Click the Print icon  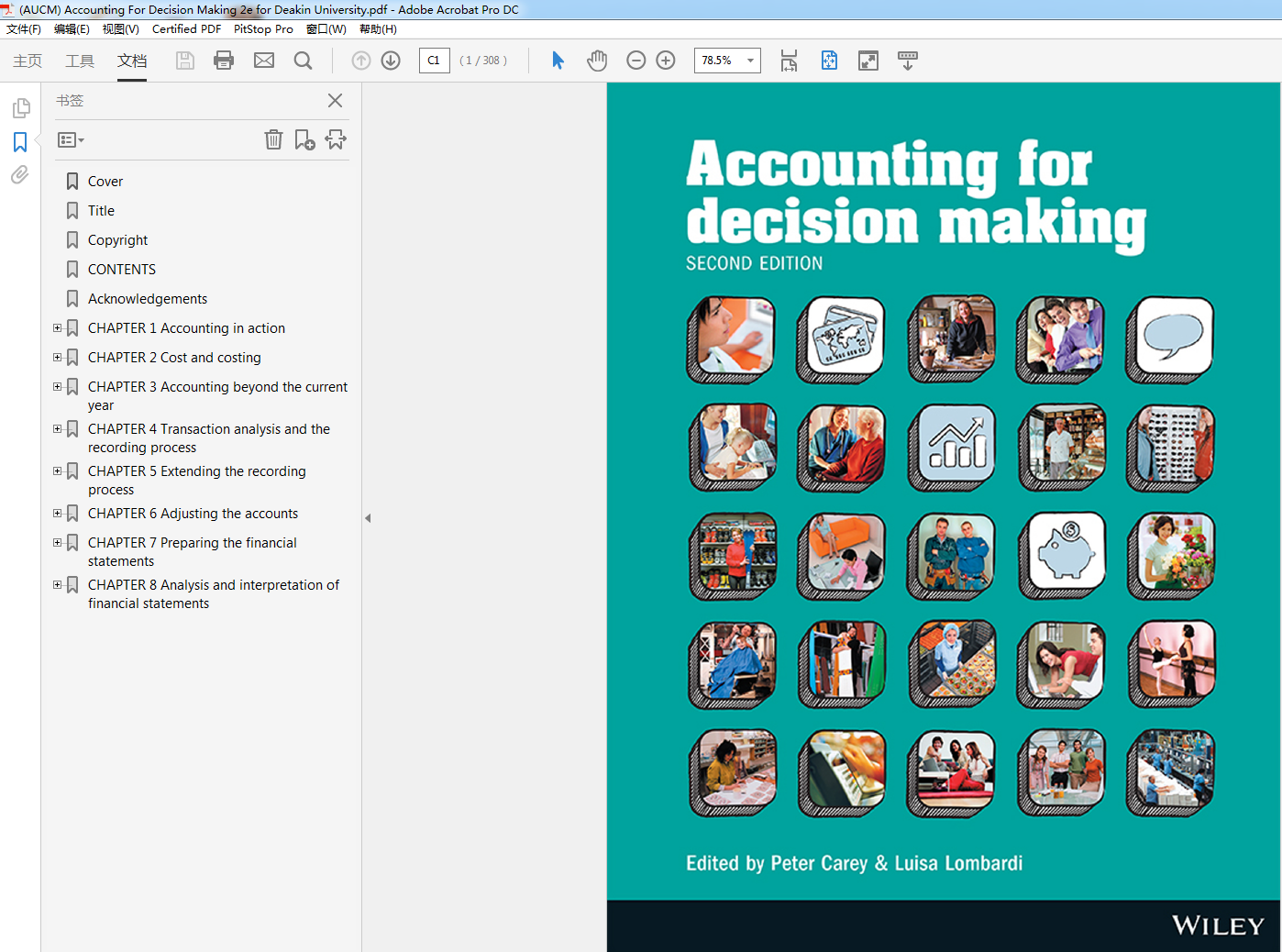point(224,61)
